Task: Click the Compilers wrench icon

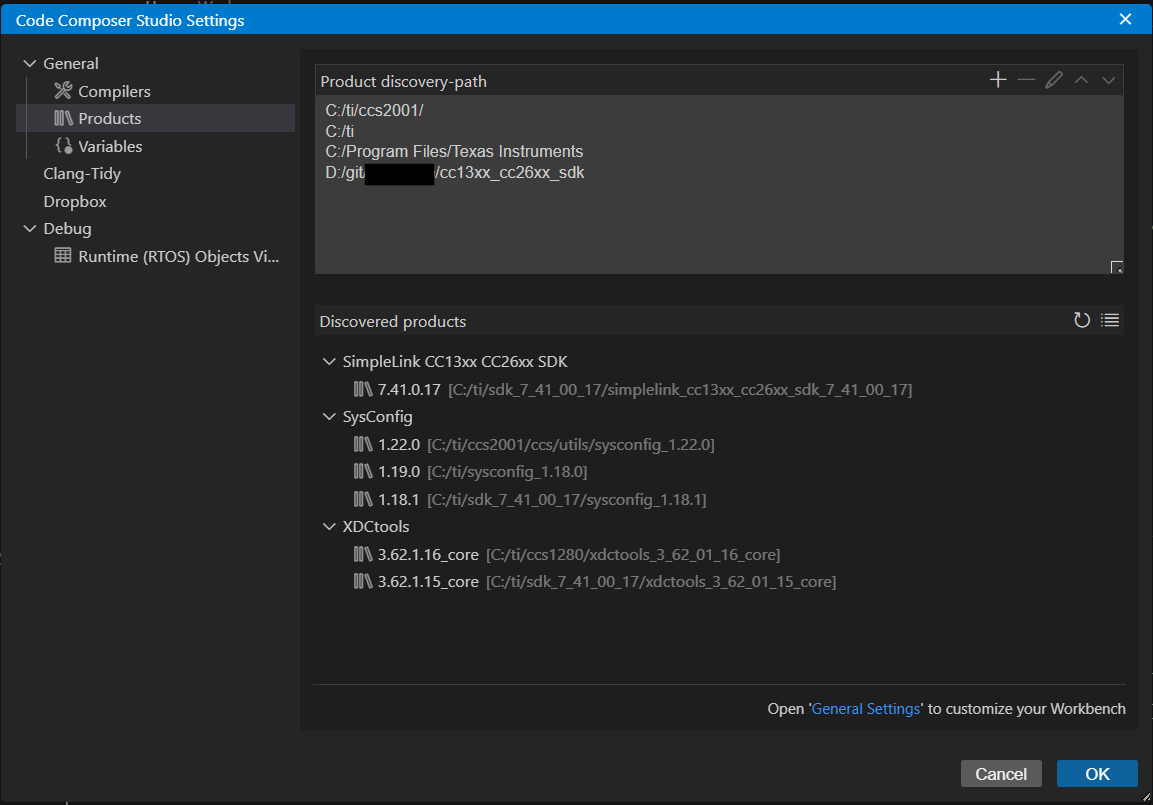Action: point(63,90)
